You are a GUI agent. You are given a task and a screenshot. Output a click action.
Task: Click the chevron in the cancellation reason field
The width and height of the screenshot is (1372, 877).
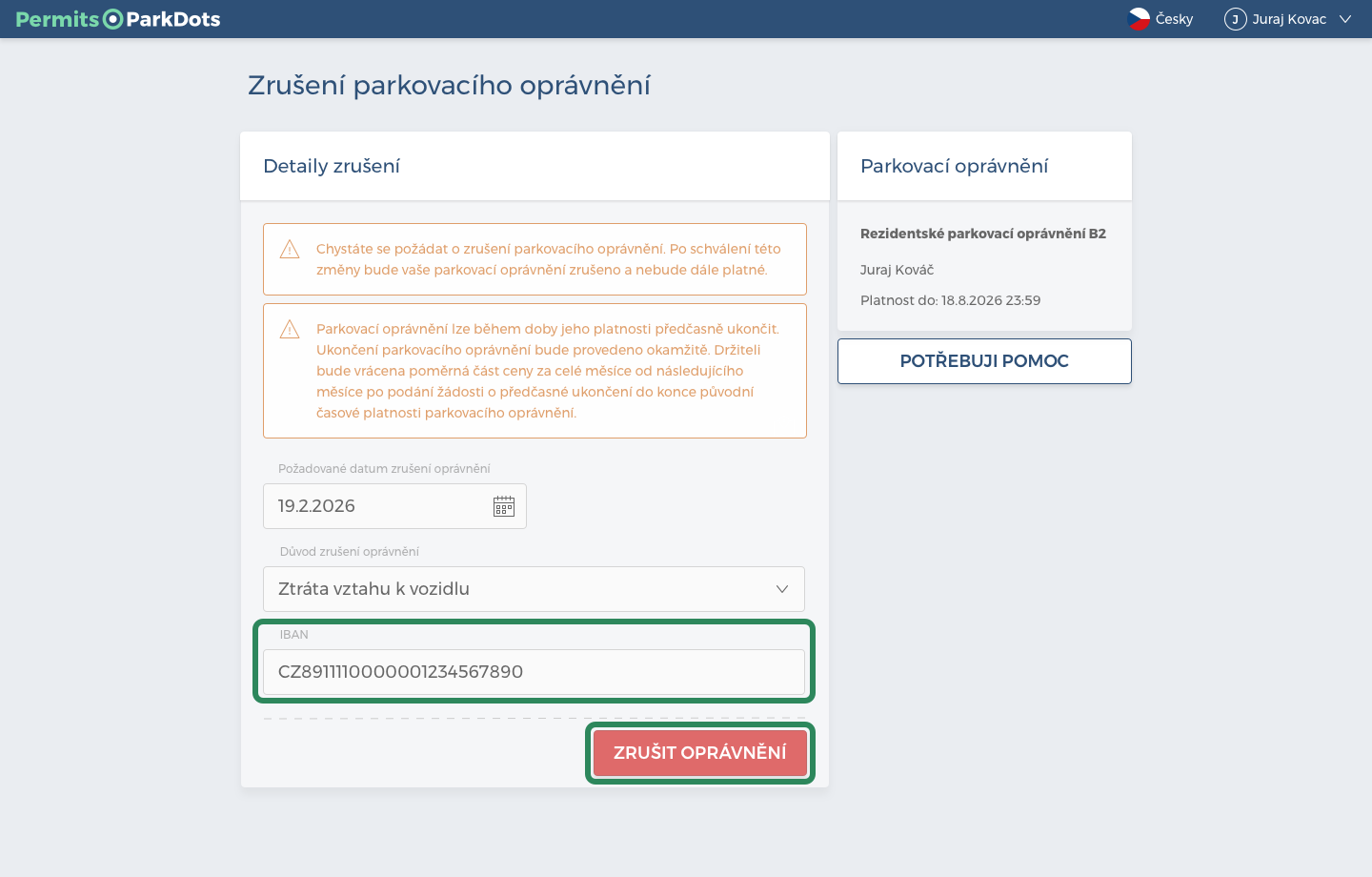tap(782, 589)
